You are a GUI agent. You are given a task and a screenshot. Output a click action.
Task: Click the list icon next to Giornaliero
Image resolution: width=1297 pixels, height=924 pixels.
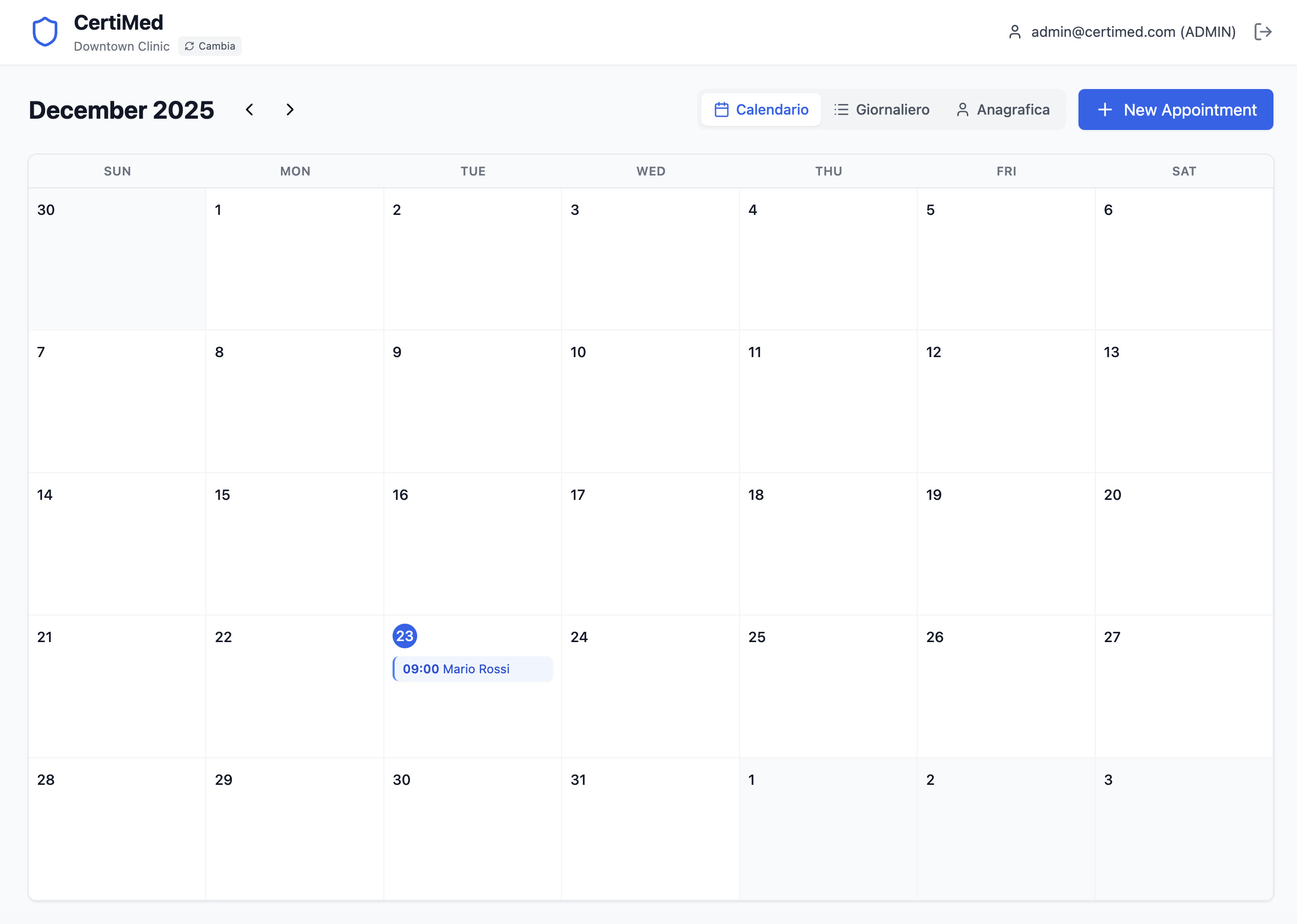[840, 109]
